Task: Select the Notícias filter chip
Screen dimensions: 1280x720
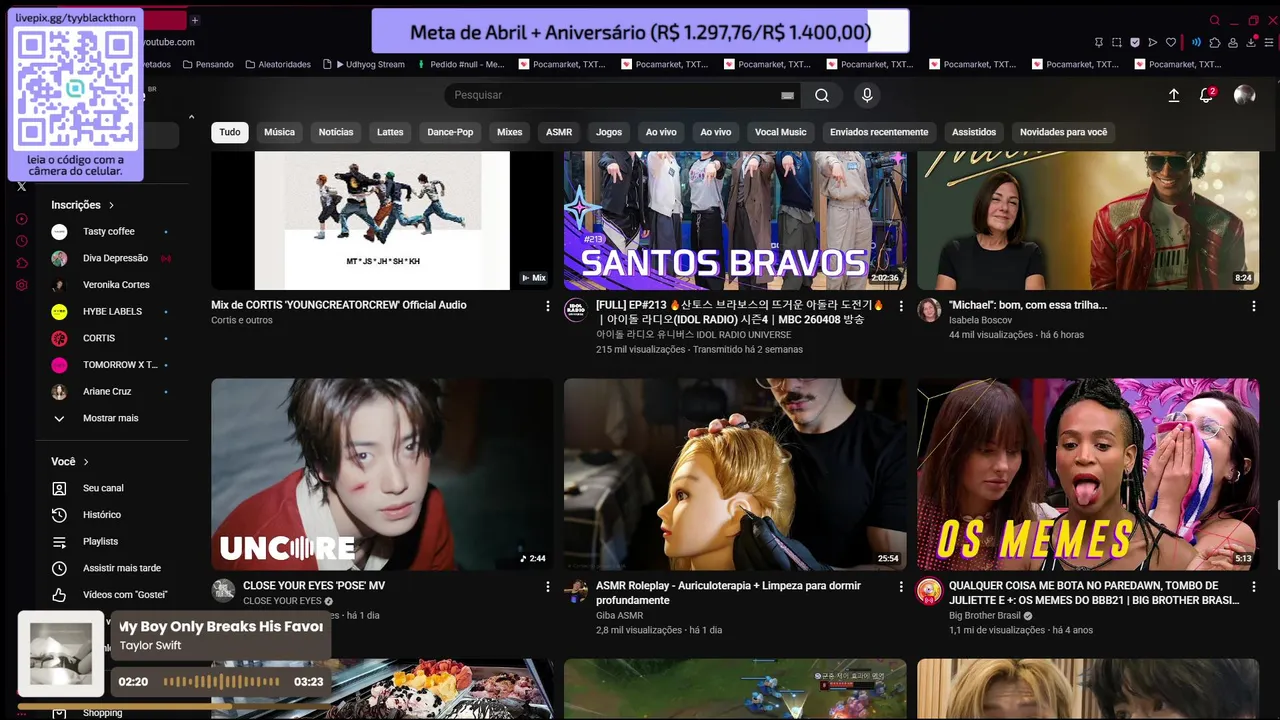Action: click(x=336, y=132)
